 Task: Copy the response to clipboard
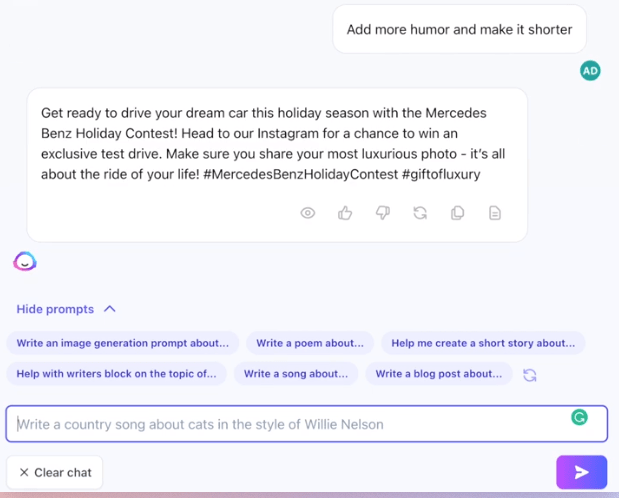458,213
